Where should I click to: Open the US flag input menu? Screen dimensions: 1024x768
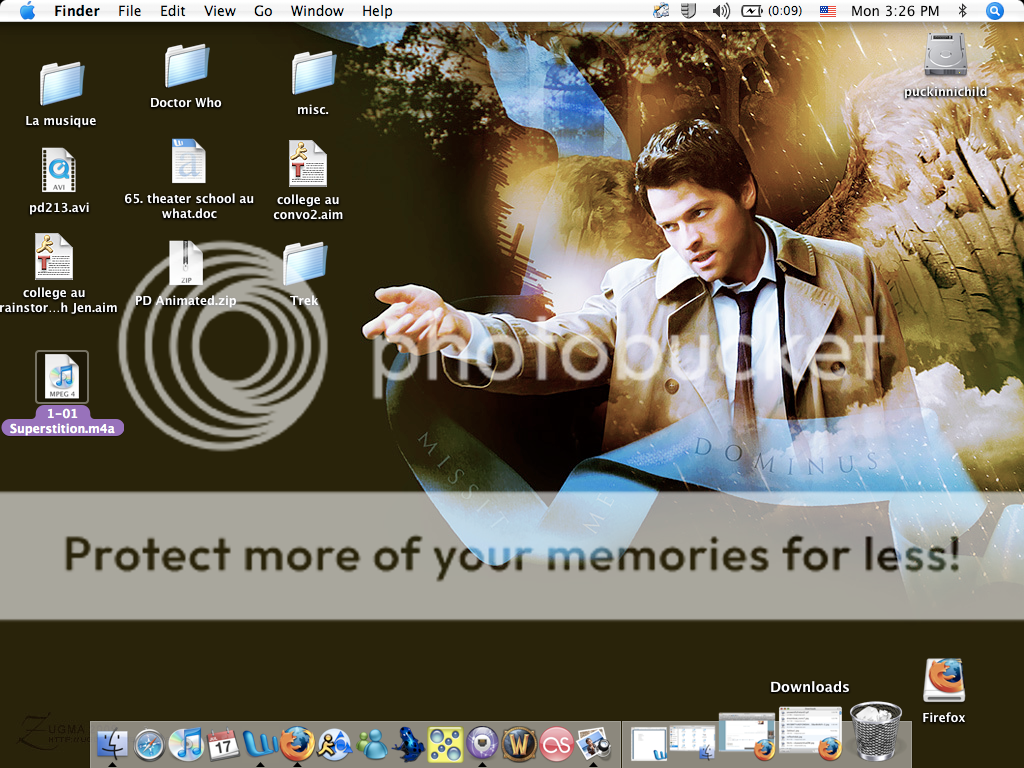827,11
